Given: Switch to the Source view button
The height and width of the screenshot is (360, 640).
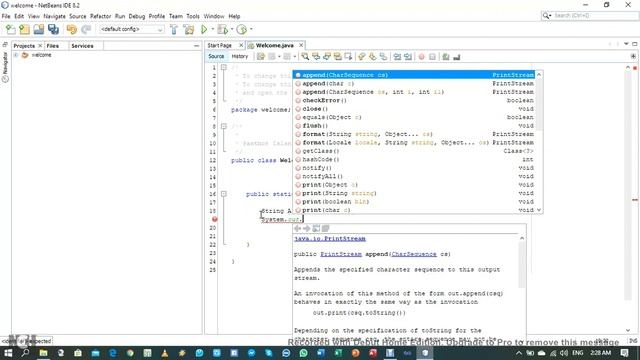Looking at the screenshot, I should [x=216, y=56].
